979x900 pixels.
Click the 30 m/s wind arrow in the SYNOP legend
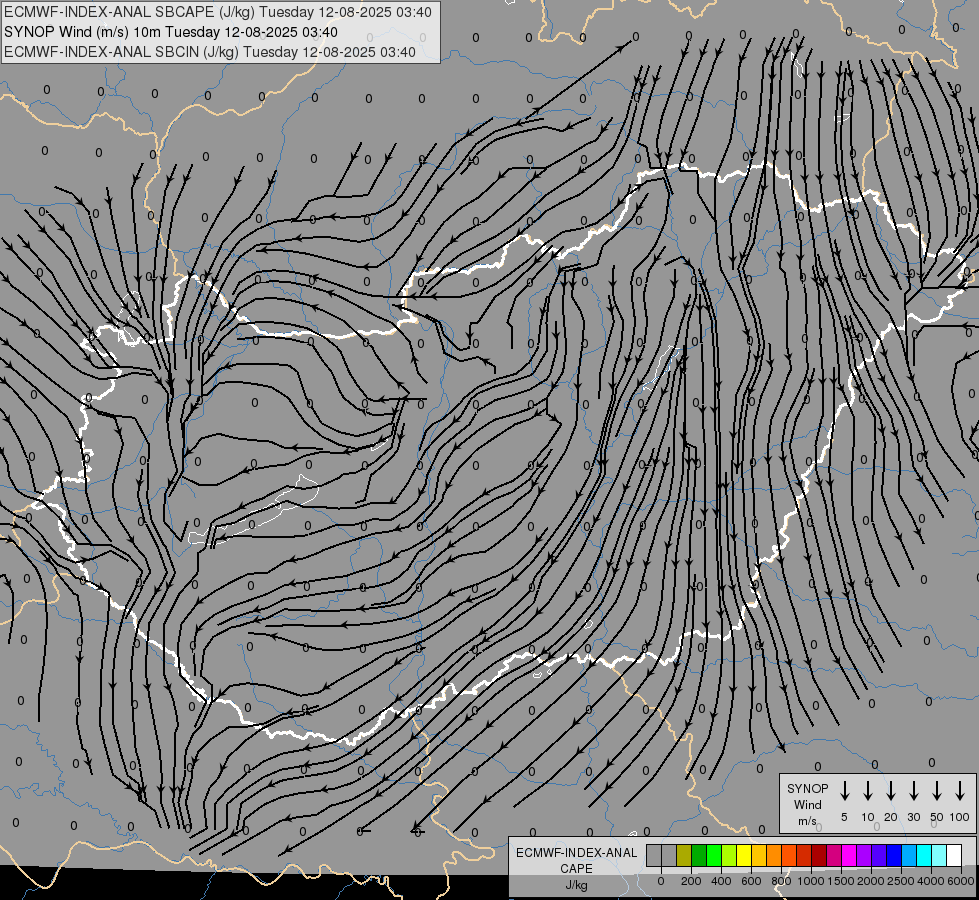pos(913,791)
